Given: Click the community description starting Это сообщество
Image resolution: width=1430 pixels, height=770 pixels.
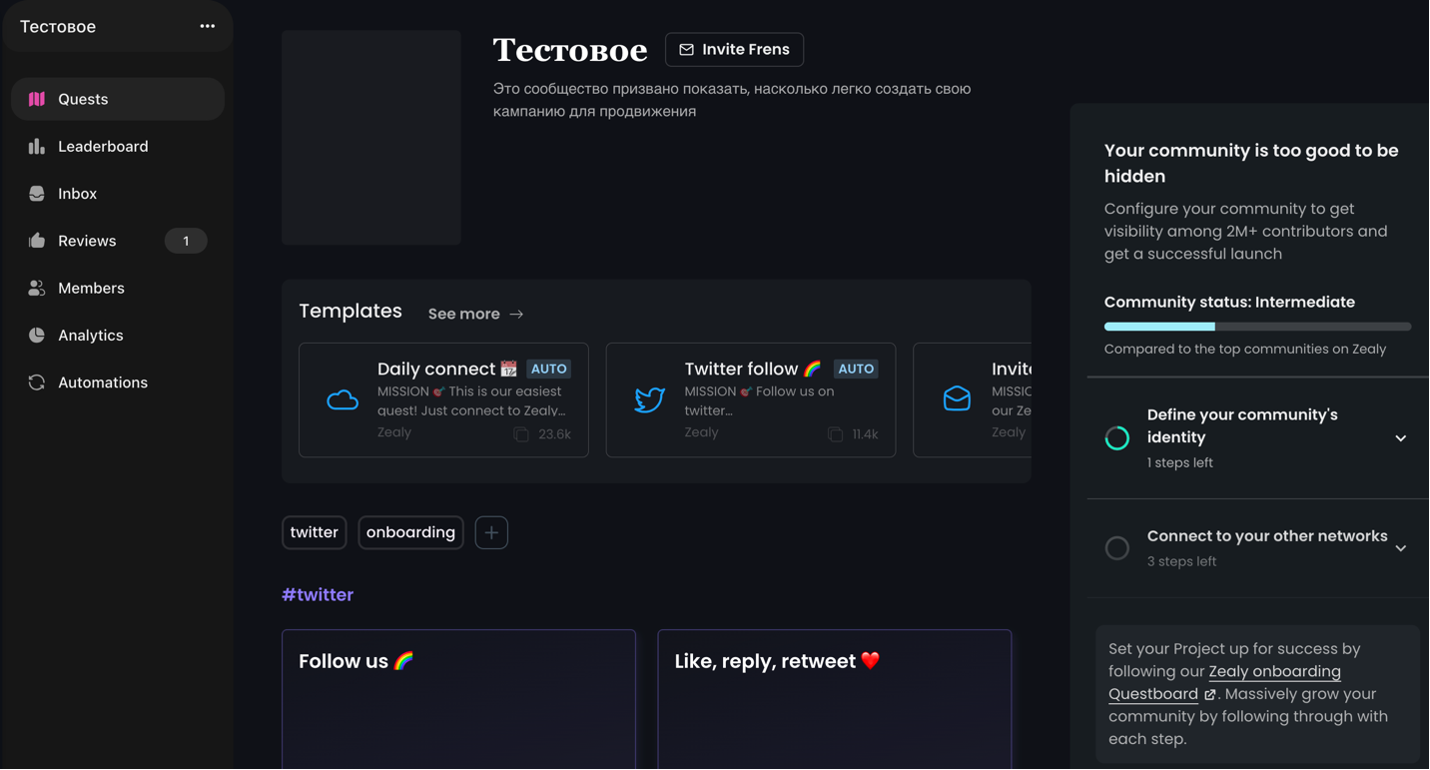Looking at the screenshot, I should pyautogui.click(x=732, y=100).
